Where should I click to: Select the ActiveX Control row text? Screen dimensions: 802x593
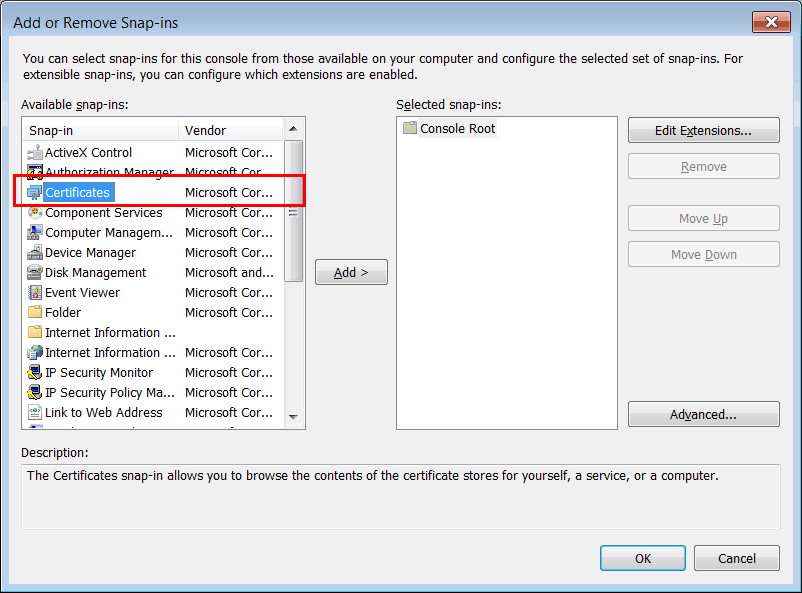pos(88,152)
